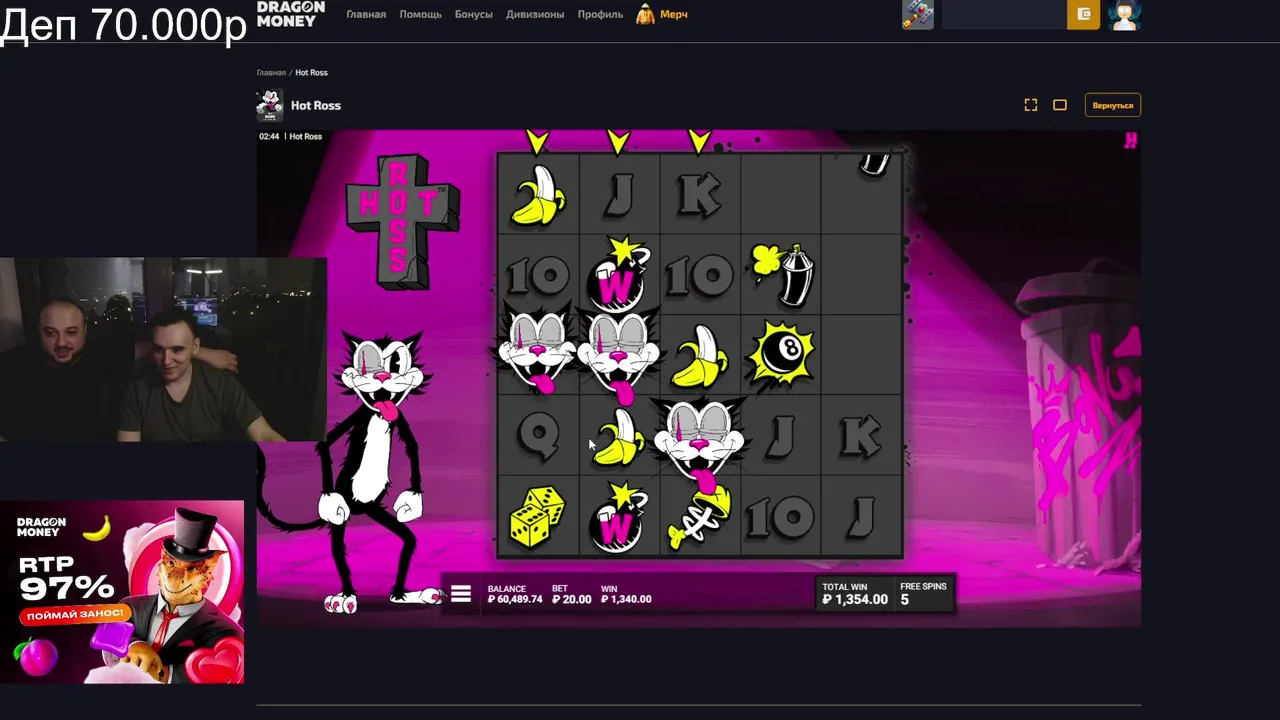Enter fullscreen mode for the game
The image size is (1280, 720).
pyautogui.click(x=1031, y=105)
